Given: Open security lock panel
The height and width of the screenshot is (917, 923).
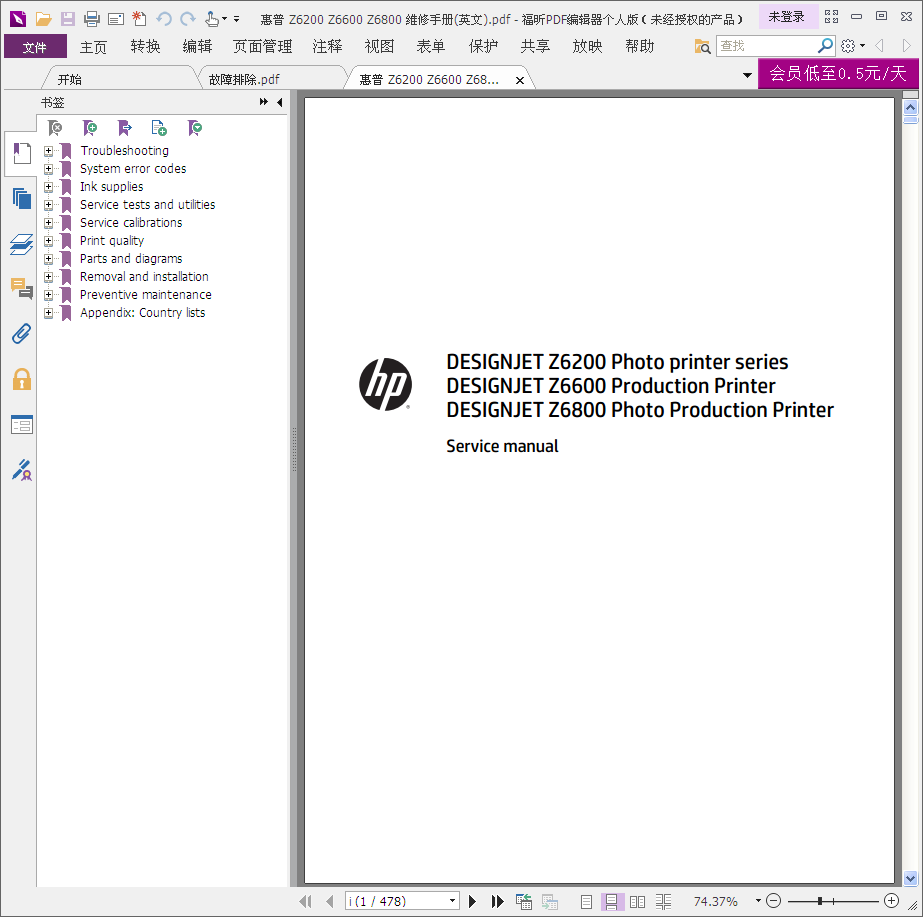Looking at the screenshot, I should tap(22, 379).
